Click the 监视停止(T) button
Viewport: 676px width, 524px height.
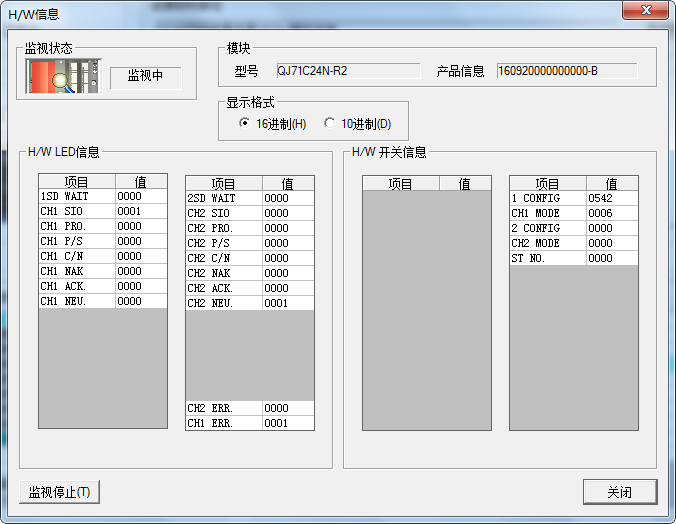point(60,492)
